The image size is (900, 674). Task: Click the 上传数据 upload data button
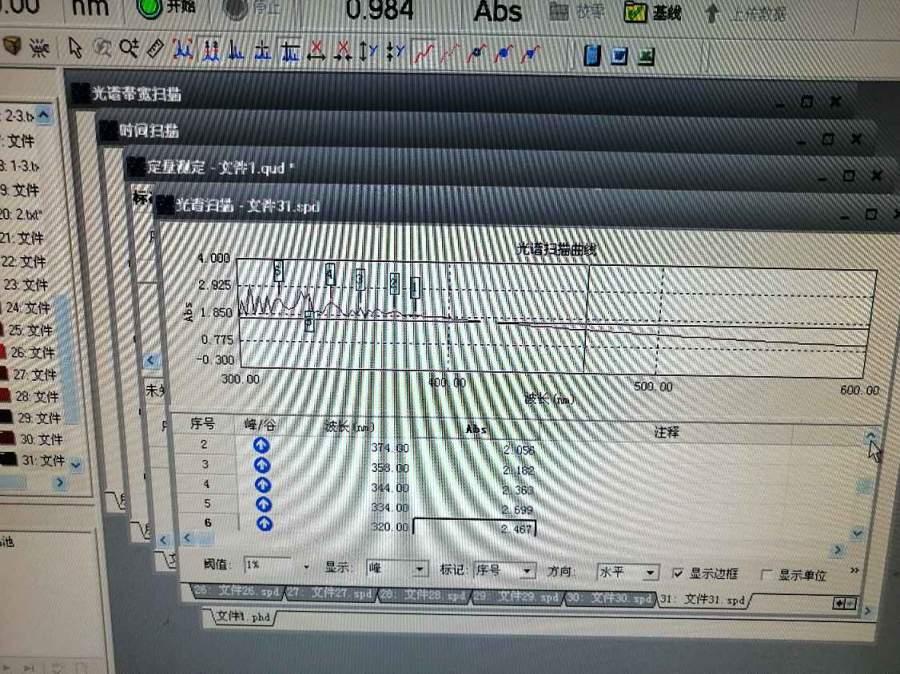746,13
